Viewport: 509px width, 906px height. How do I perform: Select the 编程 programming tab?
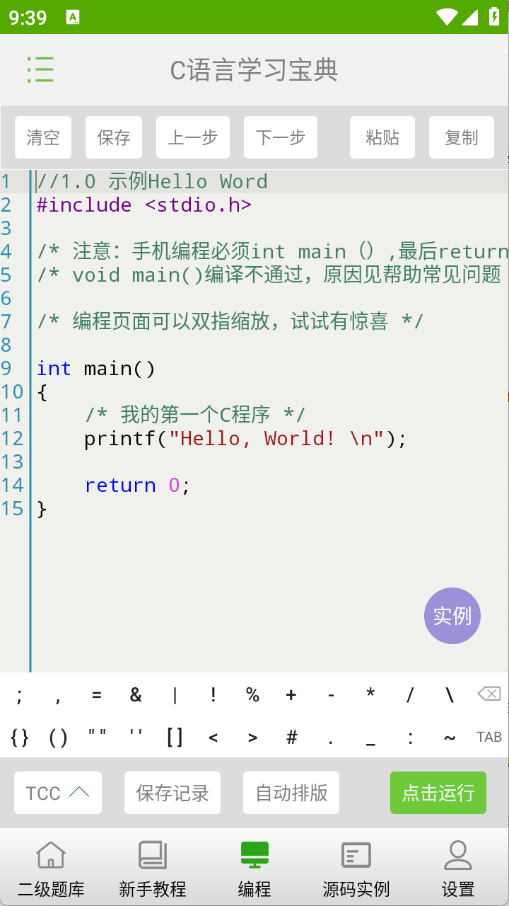pyautogui.click(x=254, y=868)
